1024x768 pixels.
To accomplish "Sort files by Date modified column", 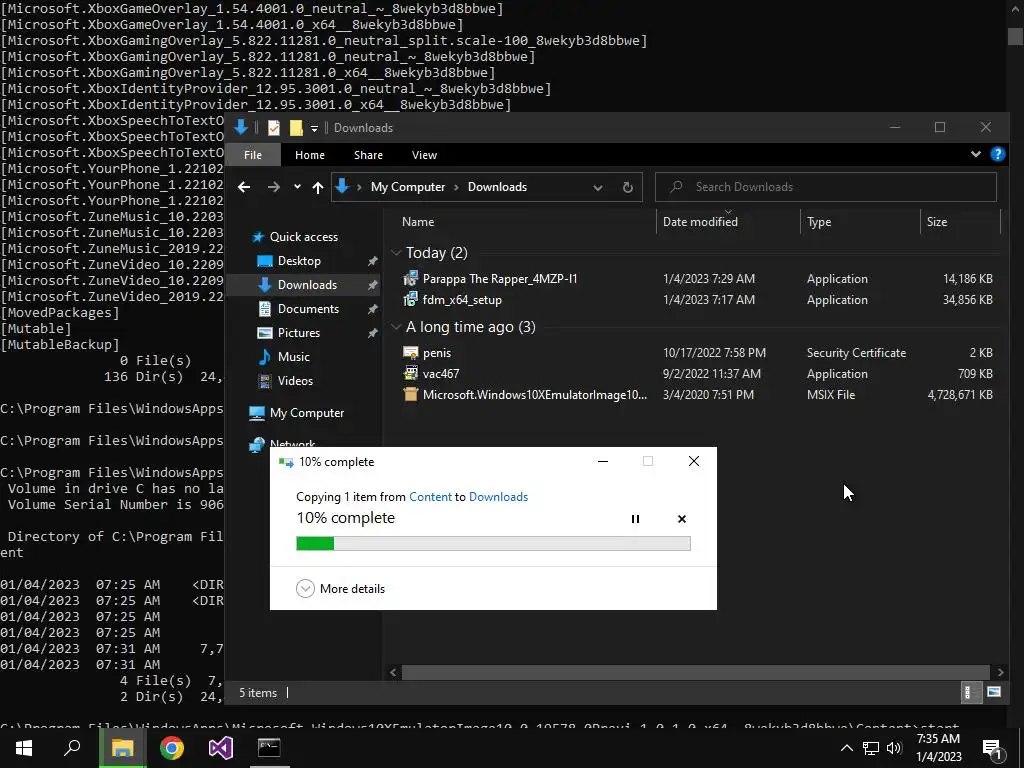I will [700, 222].
